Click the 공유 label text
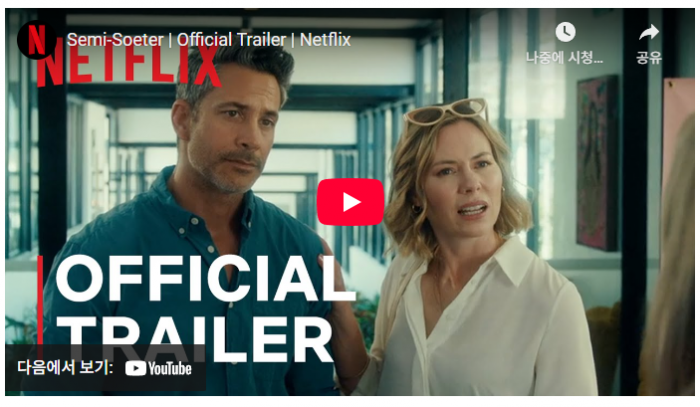700x407 pixels. [x=649, y=58]
